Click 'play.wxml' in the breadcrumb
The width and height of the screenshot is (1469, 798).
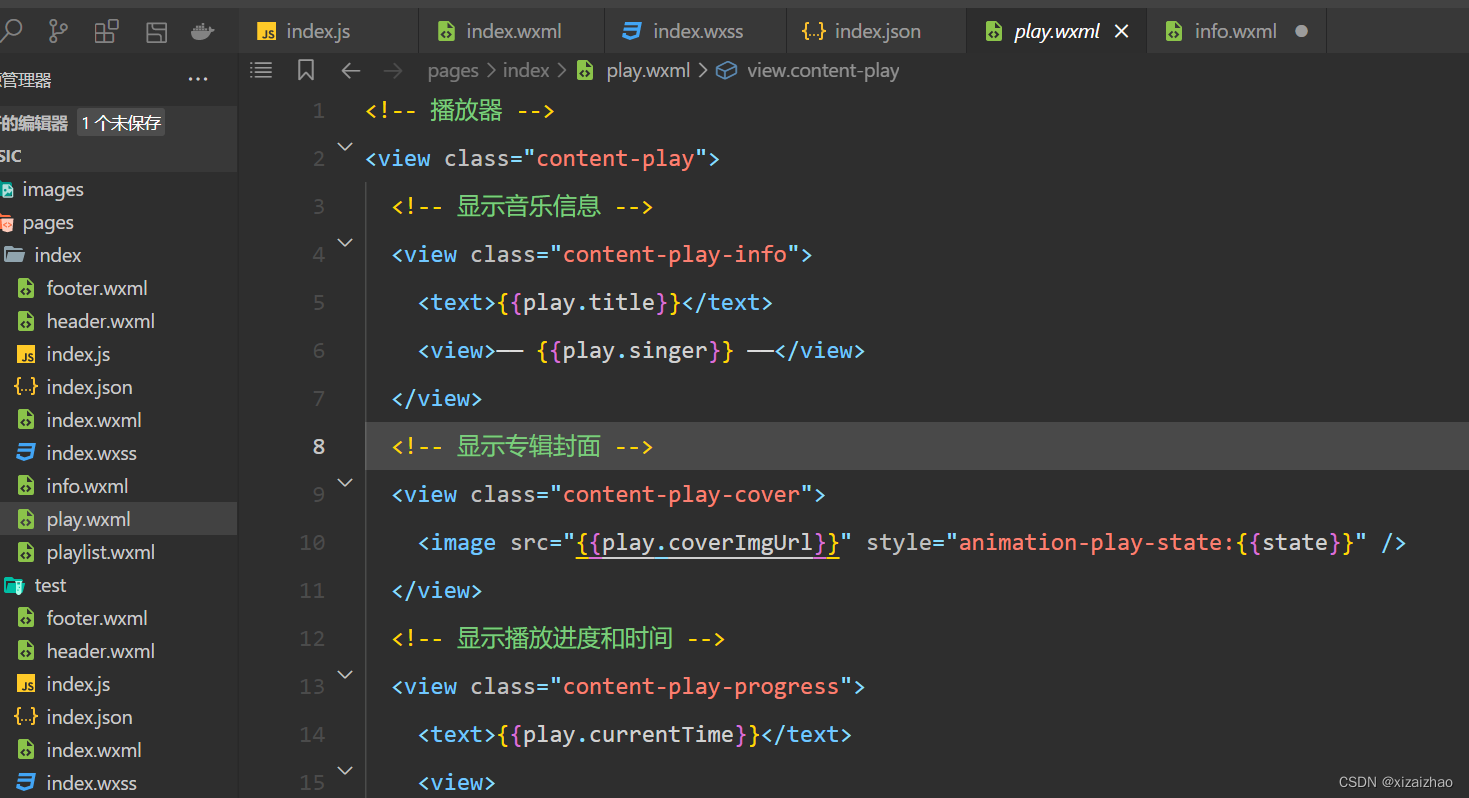tap(648, 71)
